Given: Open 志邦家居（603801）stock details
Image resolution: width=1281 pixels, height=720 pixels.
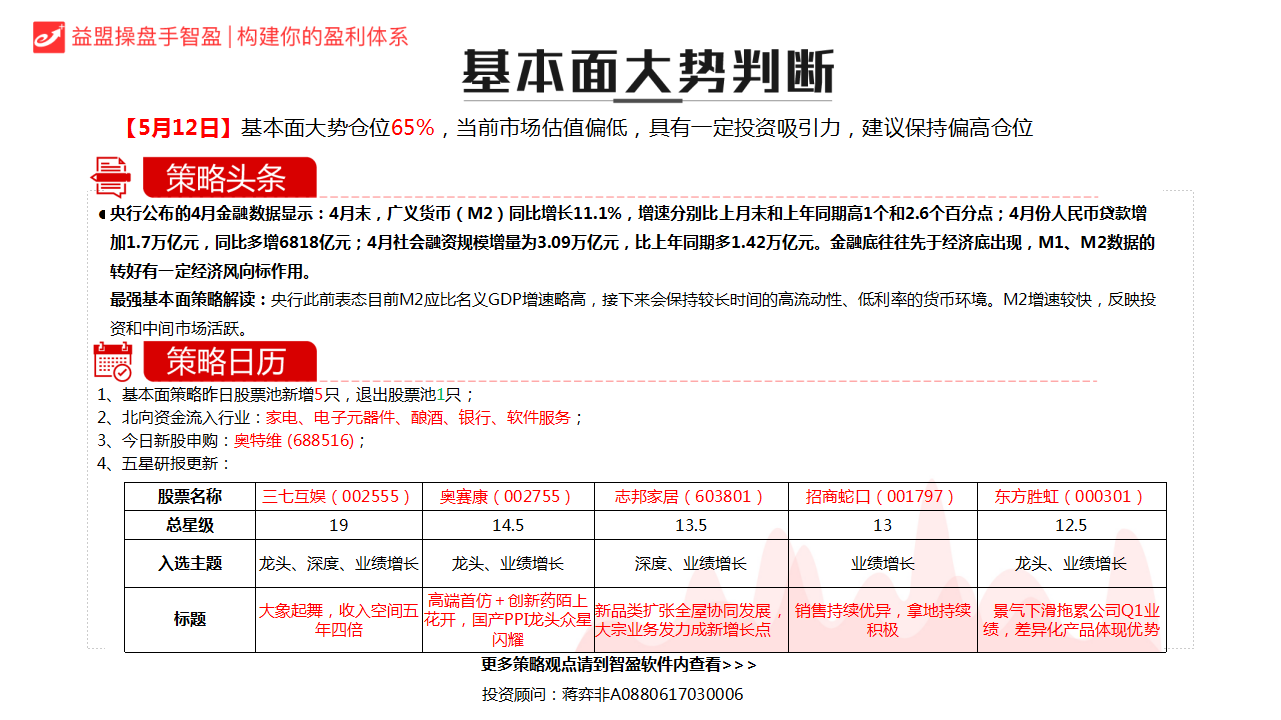Looking at the screenshot, I should pos(693,496).
